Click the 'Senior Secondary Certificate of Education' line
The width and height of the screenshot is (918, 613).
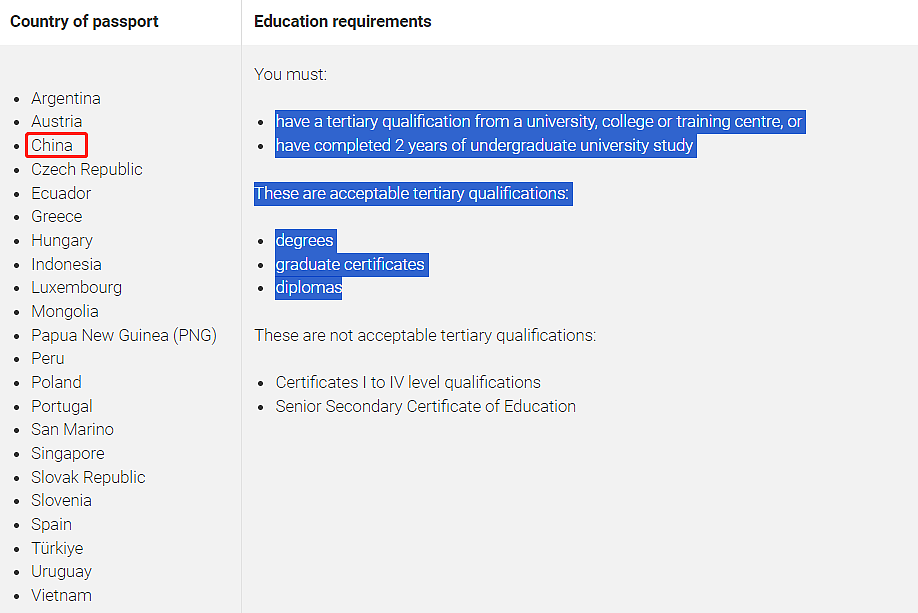point(426,406)
